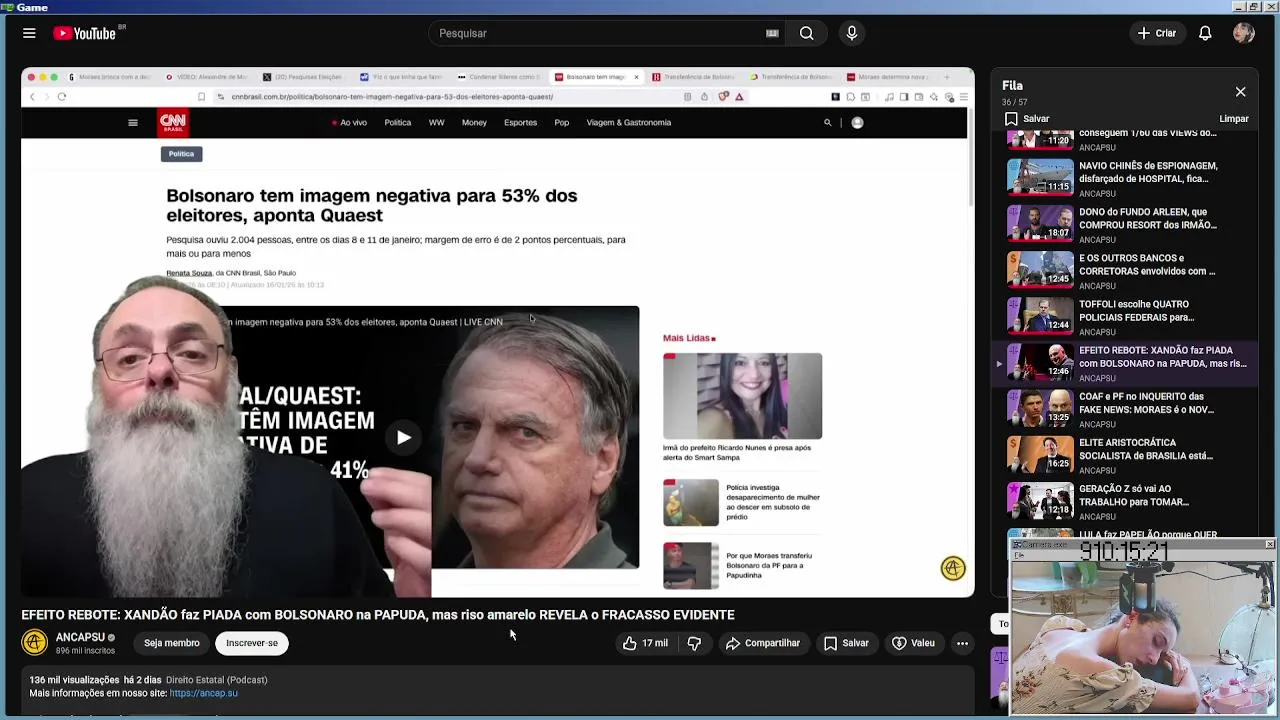
Task: Click Polícia investiga desaparecimento de mulher article
Action: tap(742, 502)
